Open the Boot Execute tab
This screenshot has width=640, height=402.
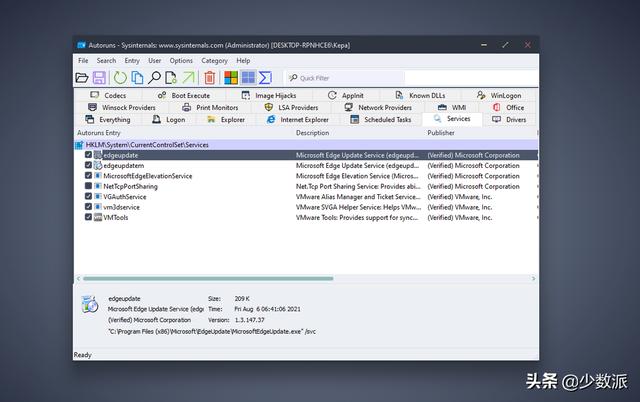[184, 95]
